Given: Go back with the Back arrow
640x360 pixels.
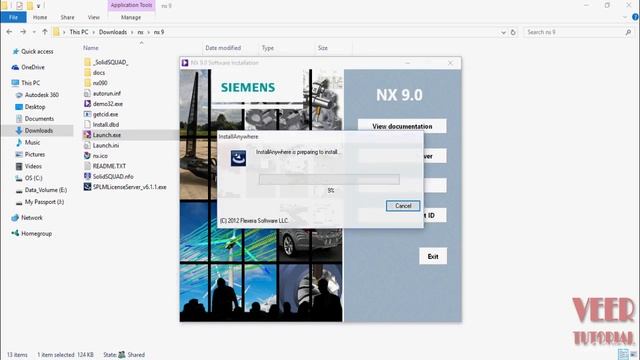Looking at the screenshot, I should pos(9,32).
